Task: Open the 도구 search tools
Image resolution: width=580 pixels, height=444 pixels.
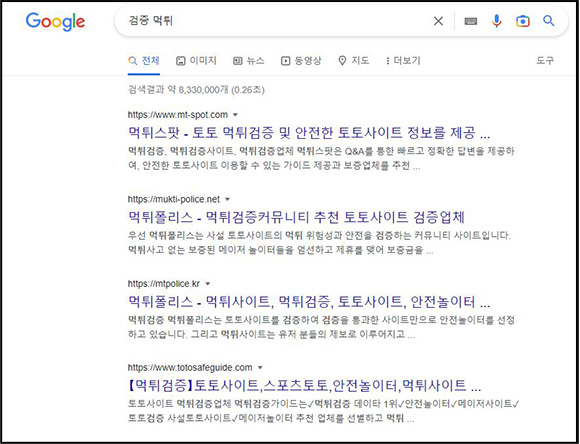Action: pyautogui.click(x=545, y=61)
